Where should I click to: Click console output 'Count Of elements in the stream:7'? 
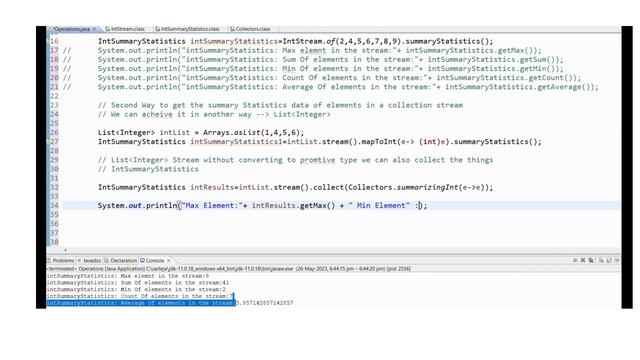(139, 296)
